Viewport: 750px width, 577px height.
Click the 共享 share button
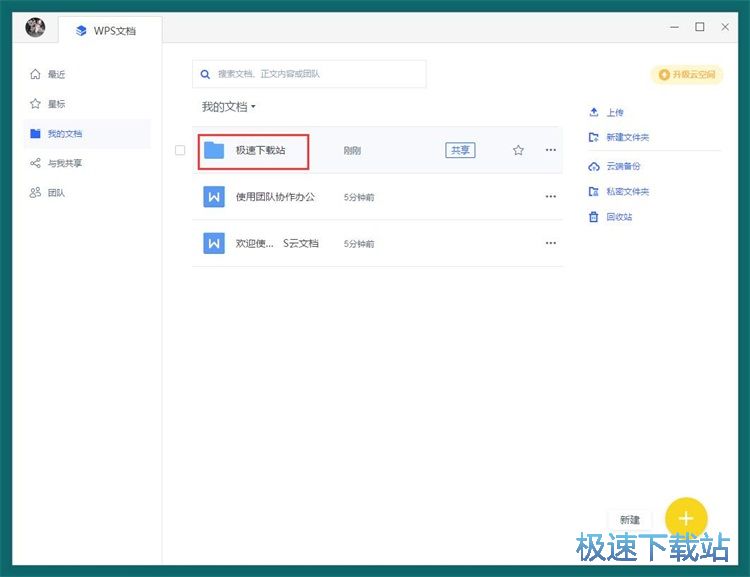[x=460, y=150]
